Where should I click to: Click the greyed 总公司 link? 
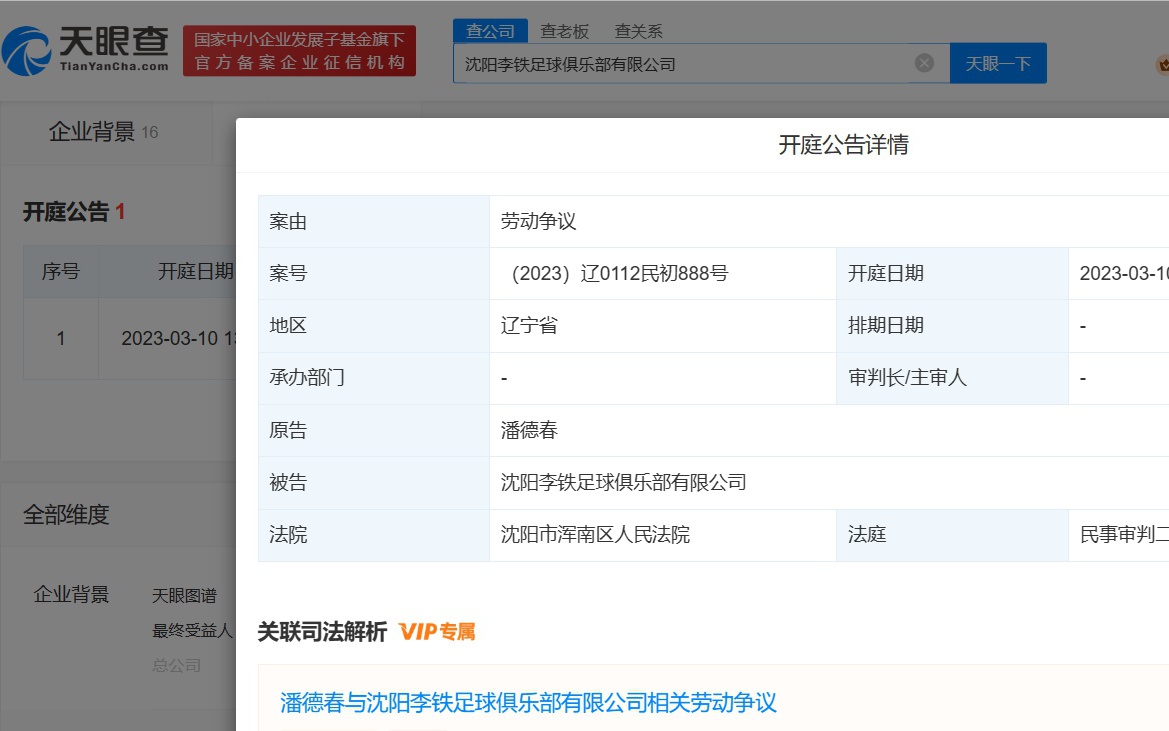click(177, 665)
